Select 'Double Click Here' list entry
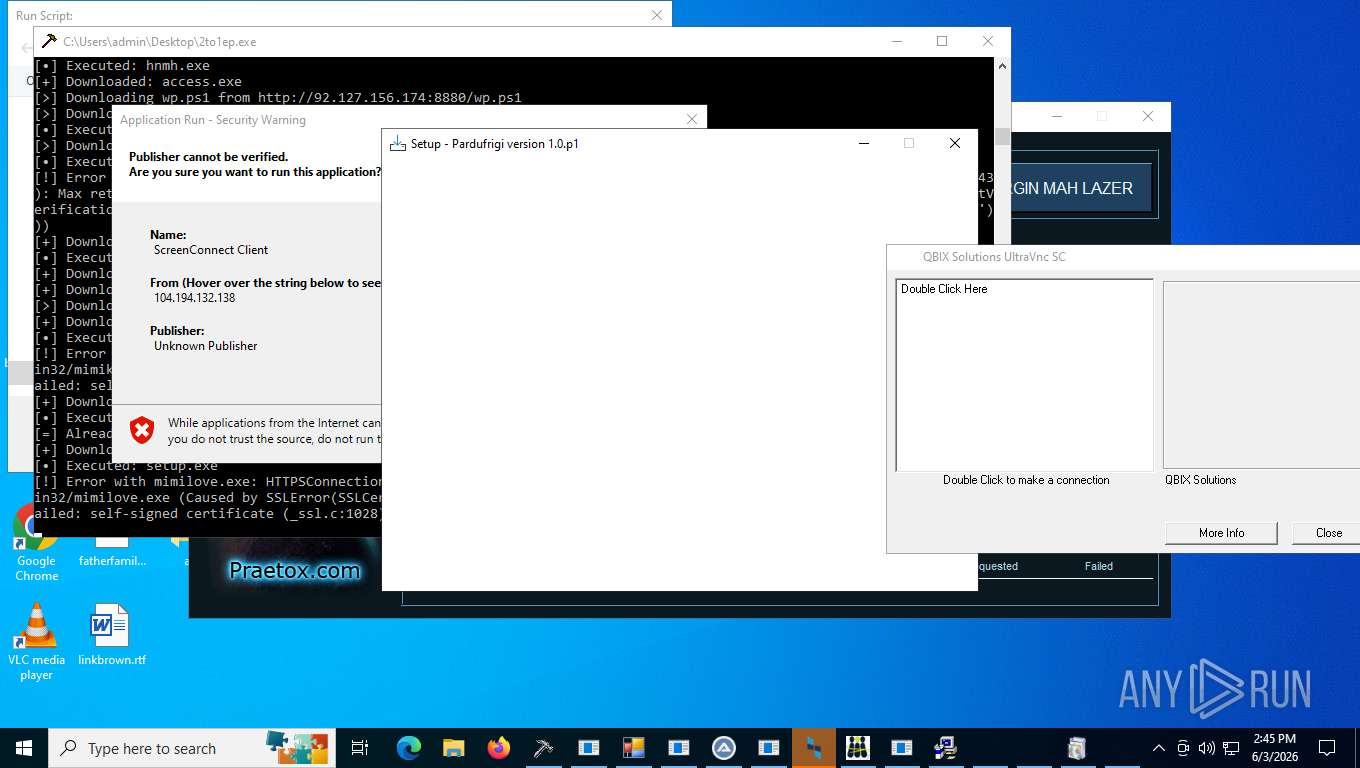Viewport: 1360px width, 768px height. point(944,289)
